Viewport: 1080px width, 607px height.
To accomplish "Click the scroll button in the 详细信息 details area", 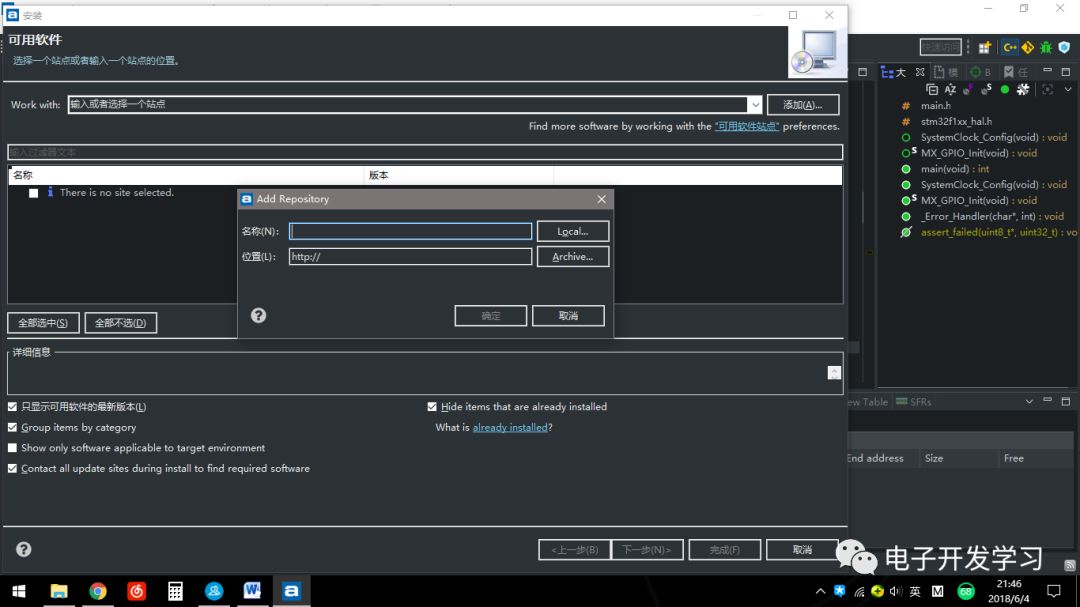I will (x=834, y=373).
